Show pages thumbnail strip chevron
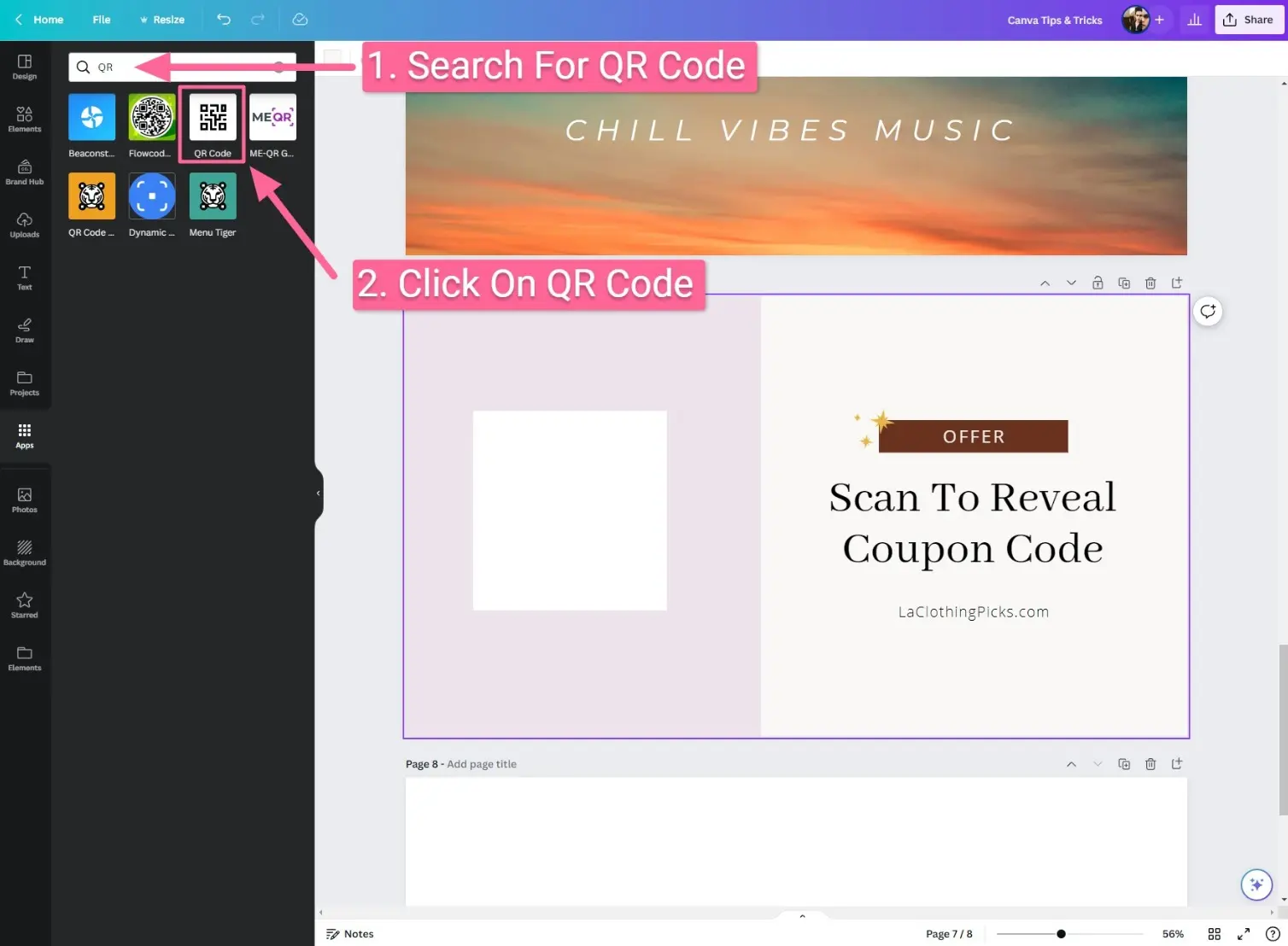This screenshot has width=1288, height=946. coord(802,916)
